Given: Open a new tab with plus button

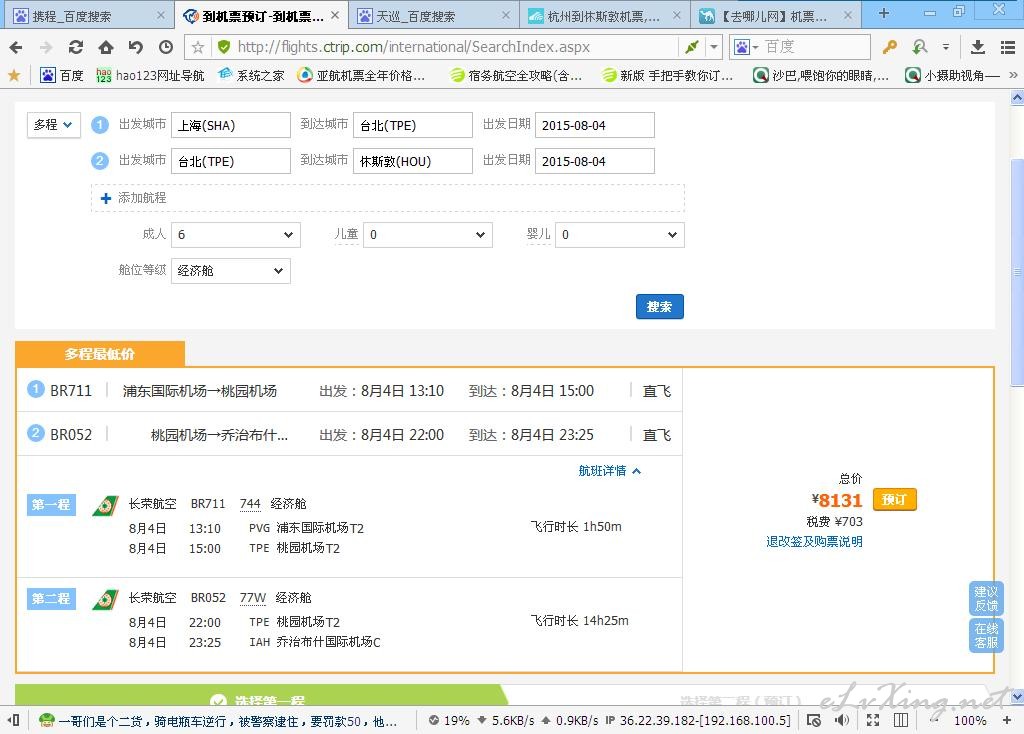Looking at the screenshot, I should (884, 13).
